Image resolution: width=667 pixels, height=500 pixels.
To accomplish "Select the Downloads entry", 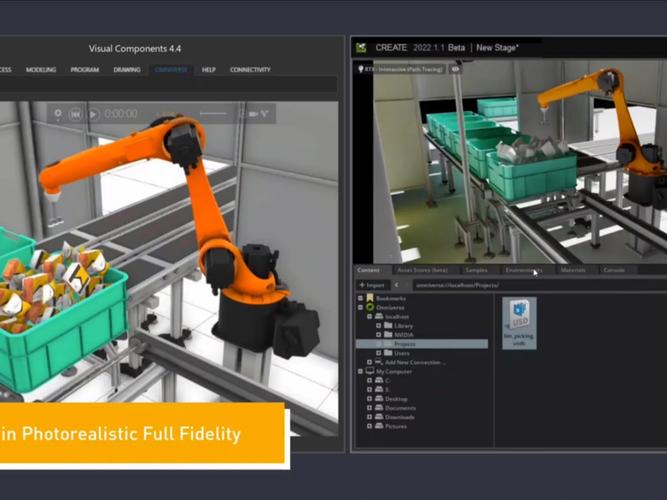I will click(395, 417).
